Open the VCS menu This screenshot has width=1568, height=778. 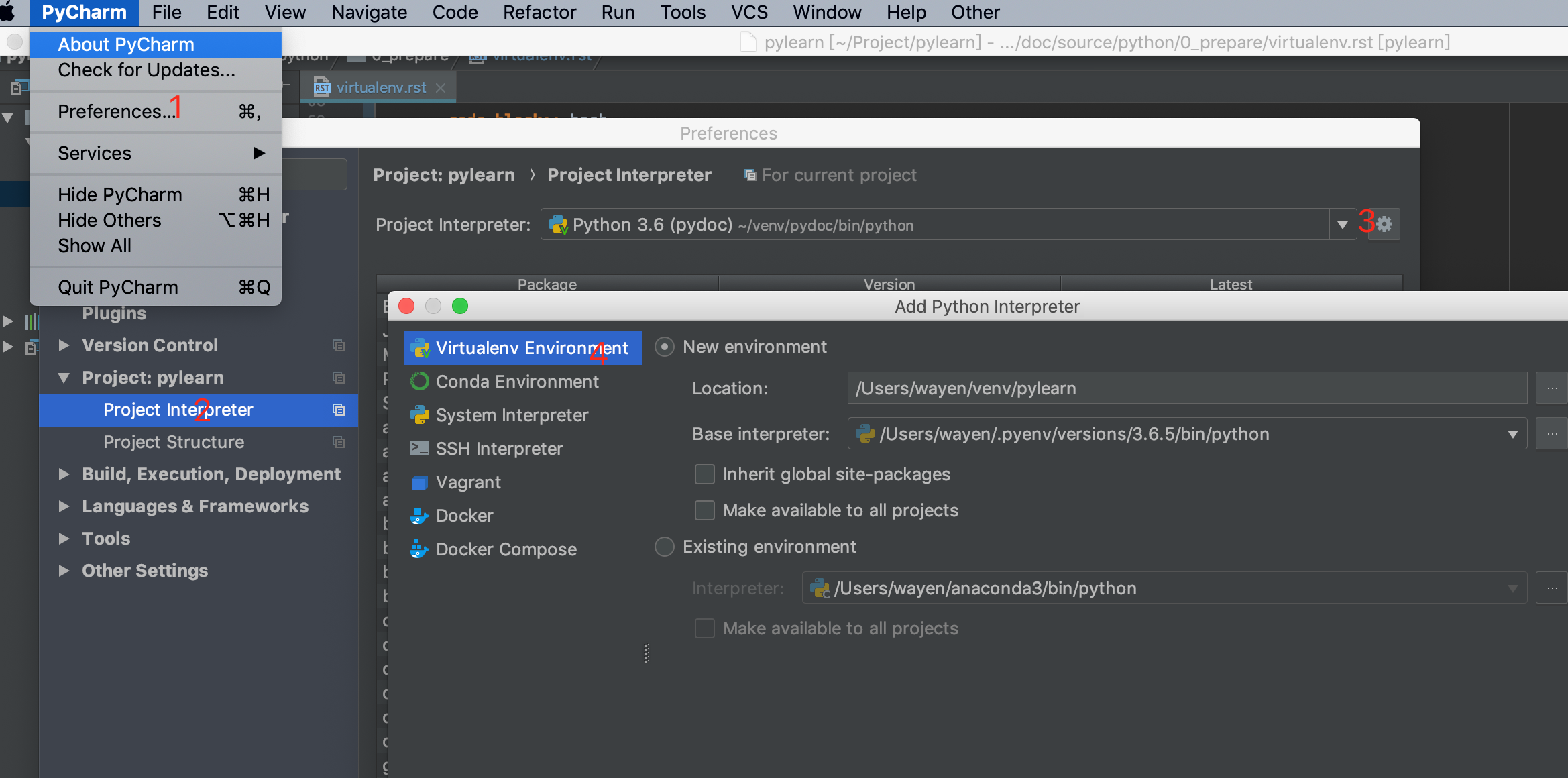[749, 12]
